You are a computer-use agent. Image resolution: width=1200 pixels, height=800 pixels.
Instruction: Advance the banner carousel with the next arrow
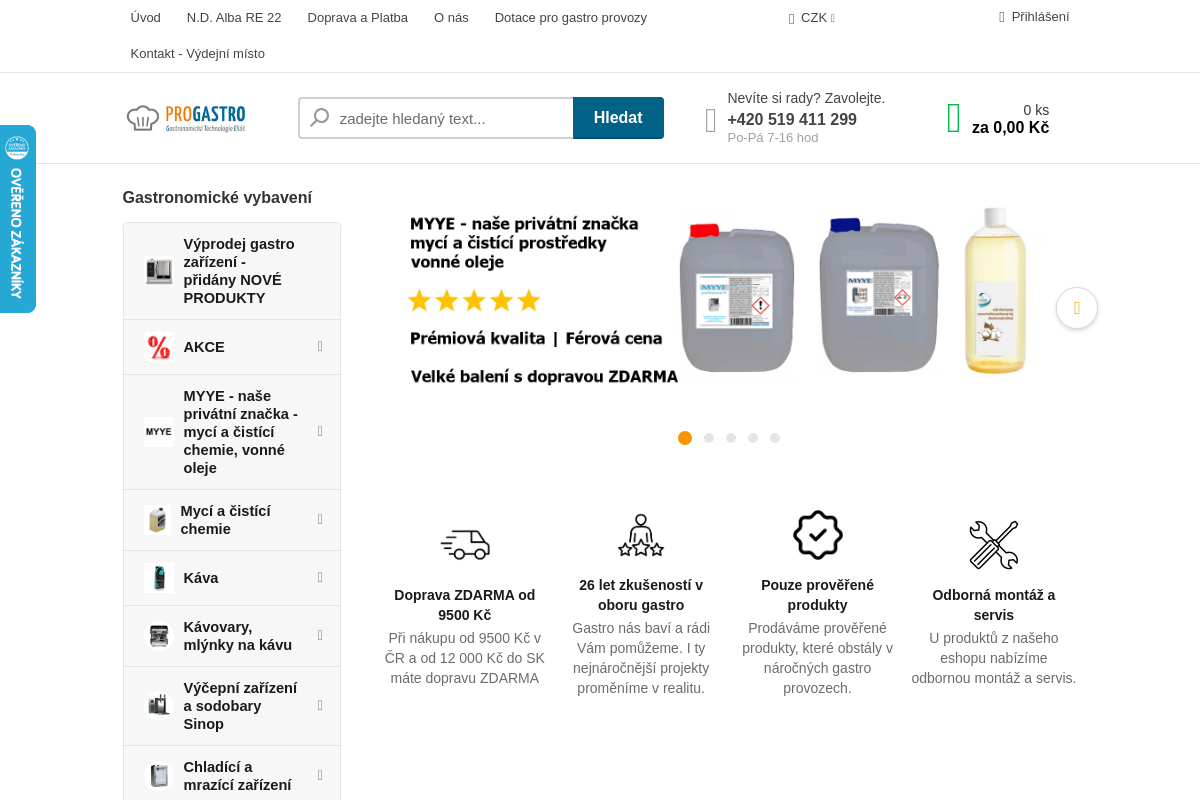(1076, 308)
